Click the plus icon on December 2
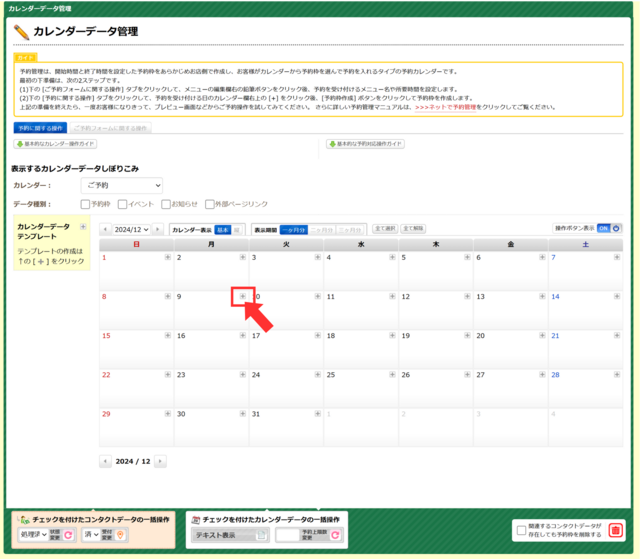 click(x=243, y=257)
